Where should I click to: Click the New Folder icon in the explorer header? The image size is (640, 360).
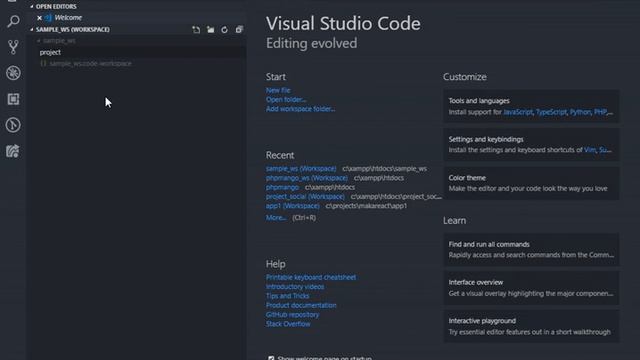[x=211, y=30]
